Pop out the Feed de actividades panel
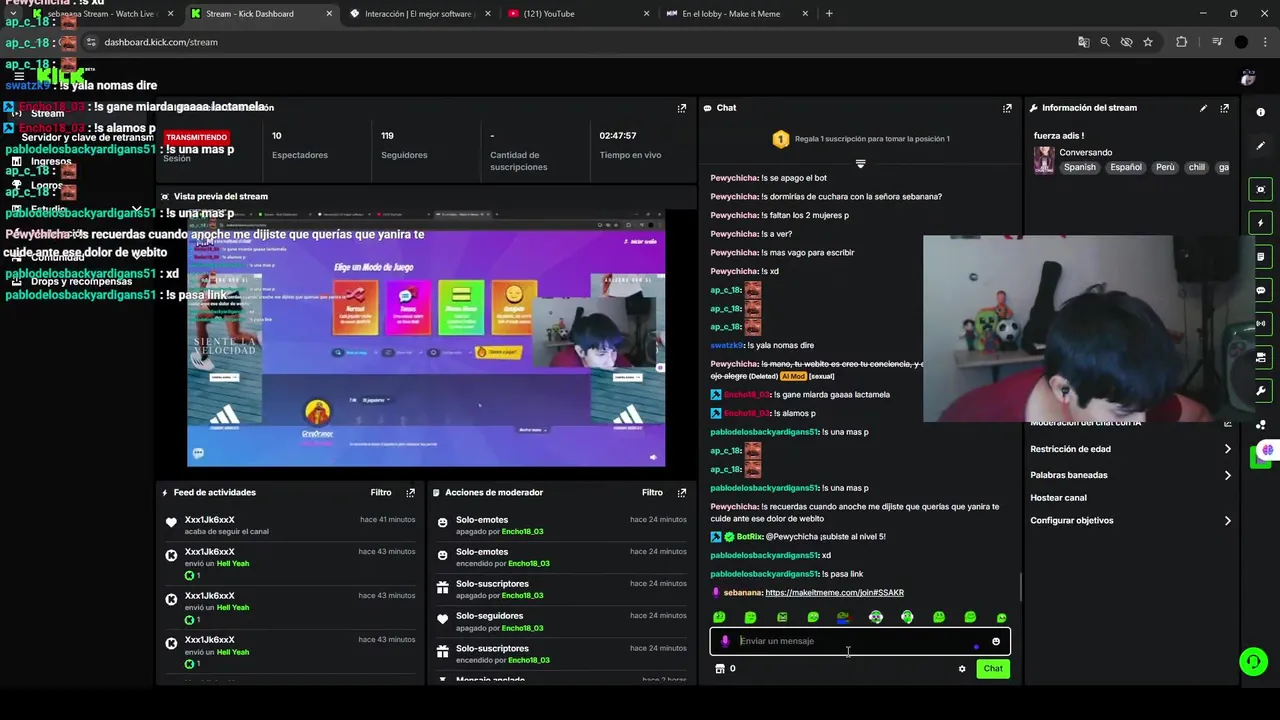The image size is (1280, 720). 410,493
